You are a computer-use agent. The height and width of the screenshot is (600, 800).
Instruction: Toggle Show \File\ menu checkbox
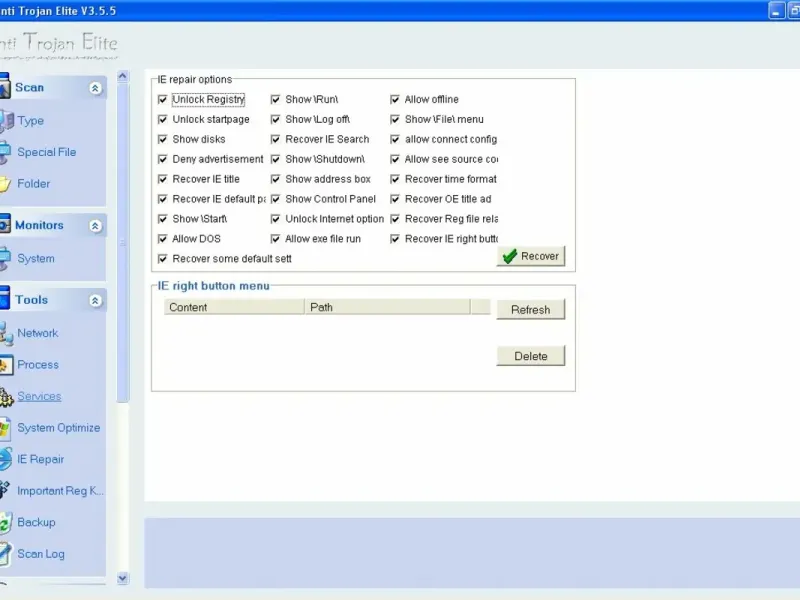[x=395, y=119]
